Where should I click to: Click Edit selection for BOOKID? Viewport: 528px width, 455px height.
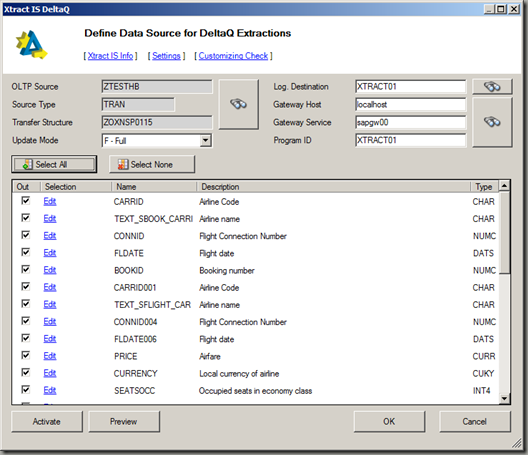coord(50,270)
